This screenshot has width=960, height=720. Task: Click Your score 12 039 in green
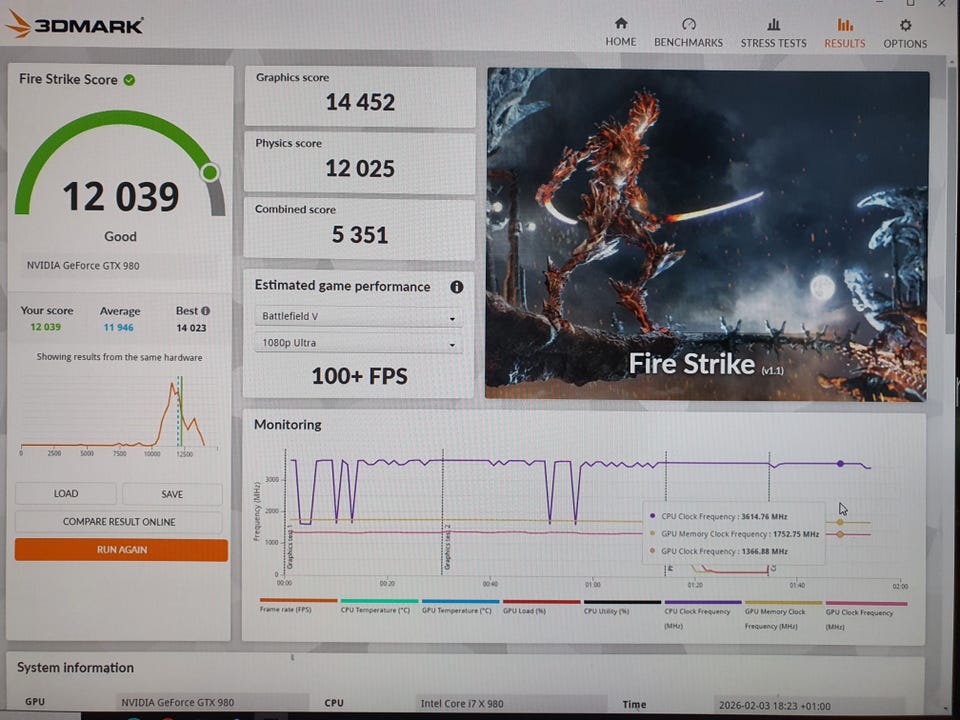click(x=45, y=327)
